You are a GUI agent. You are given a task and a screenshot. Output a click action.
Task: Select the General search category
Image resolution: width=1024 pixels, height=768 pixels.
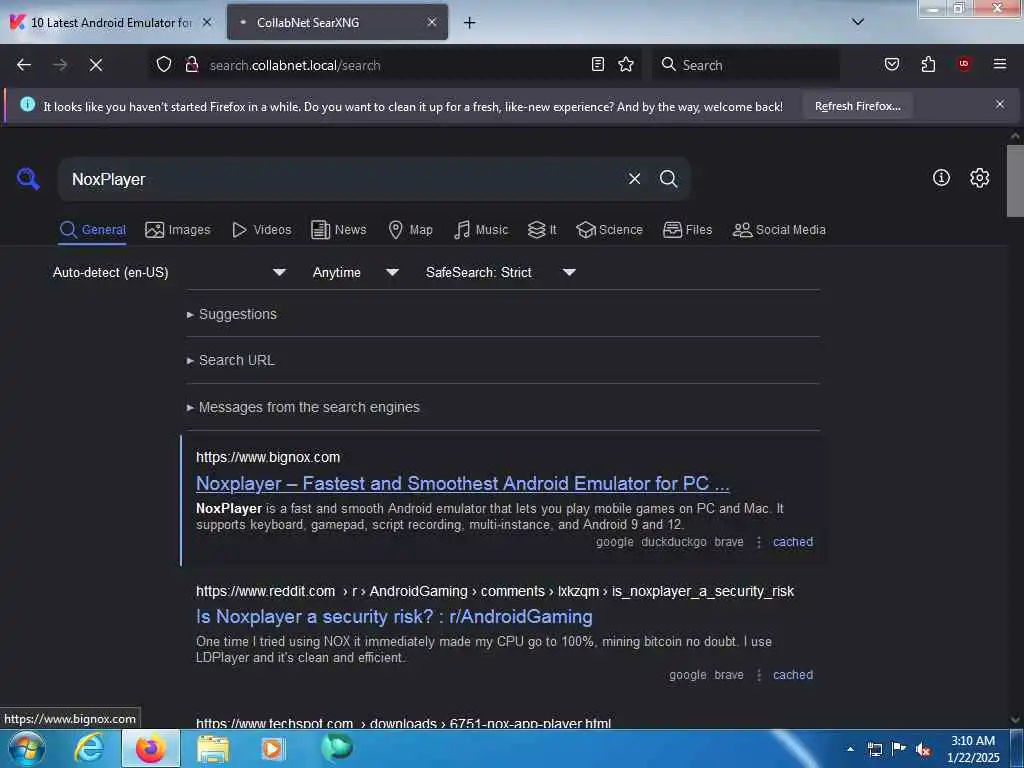click(x=92, y=230)
